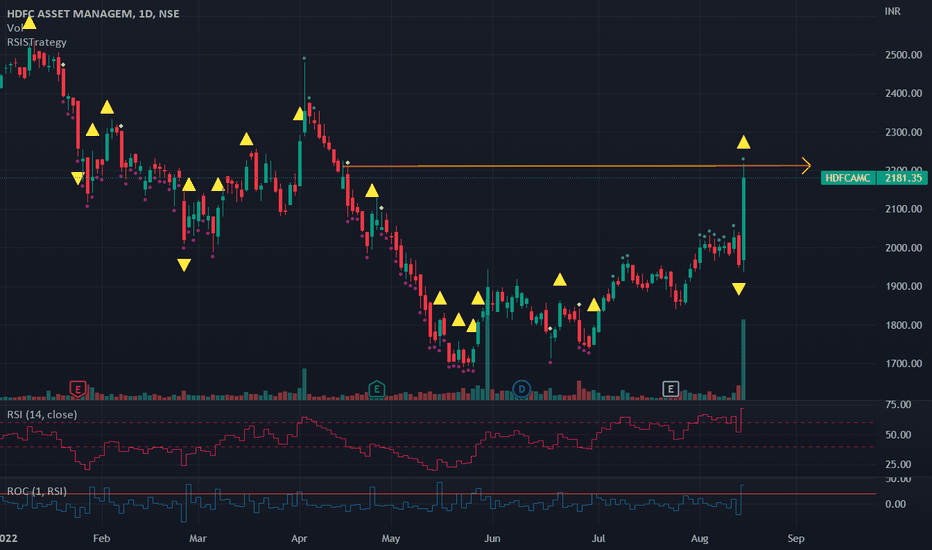Screen dimensions: 932x550
Task: Click the yellow up-triangle in mid-June
Action: point(560,279)
